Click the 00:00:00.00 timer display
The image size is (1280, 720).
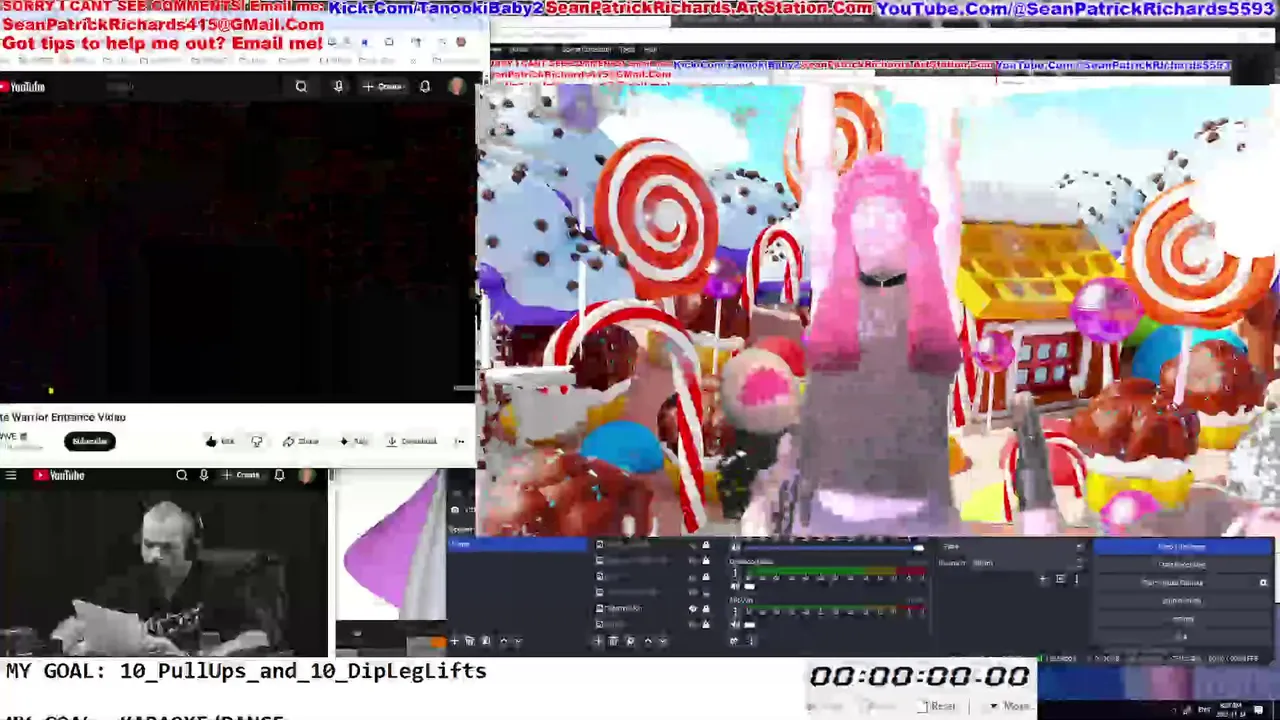(x=920, y=676)
